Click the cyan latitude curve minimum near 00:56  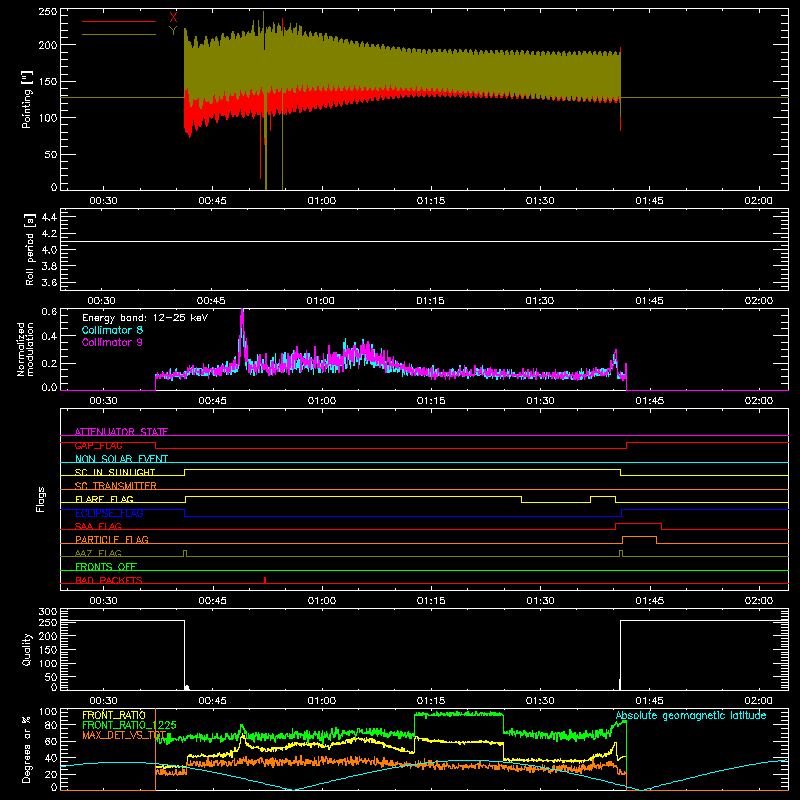point(293,789)
